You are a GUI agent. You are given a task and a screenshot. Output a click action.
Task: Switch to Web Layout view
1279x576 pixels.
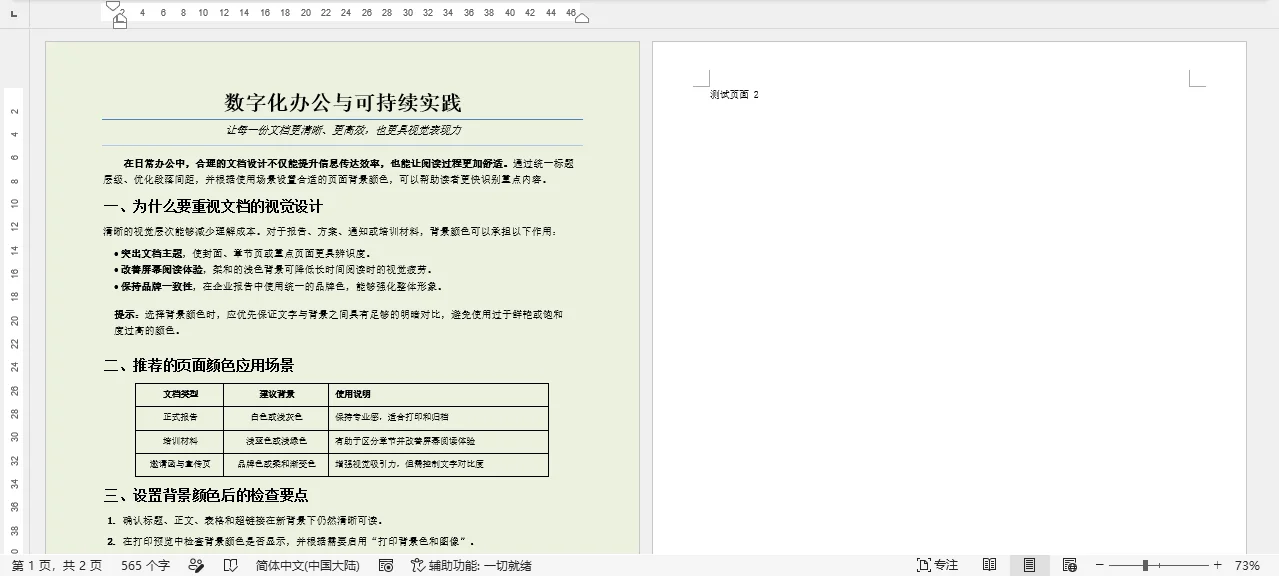click(x=1070, y=565)
